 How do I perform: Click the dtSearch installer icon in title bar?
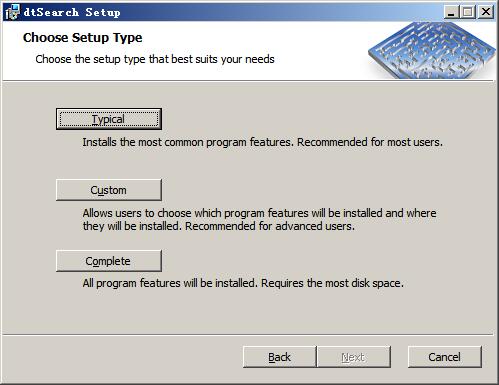click(x=12, y=12)
